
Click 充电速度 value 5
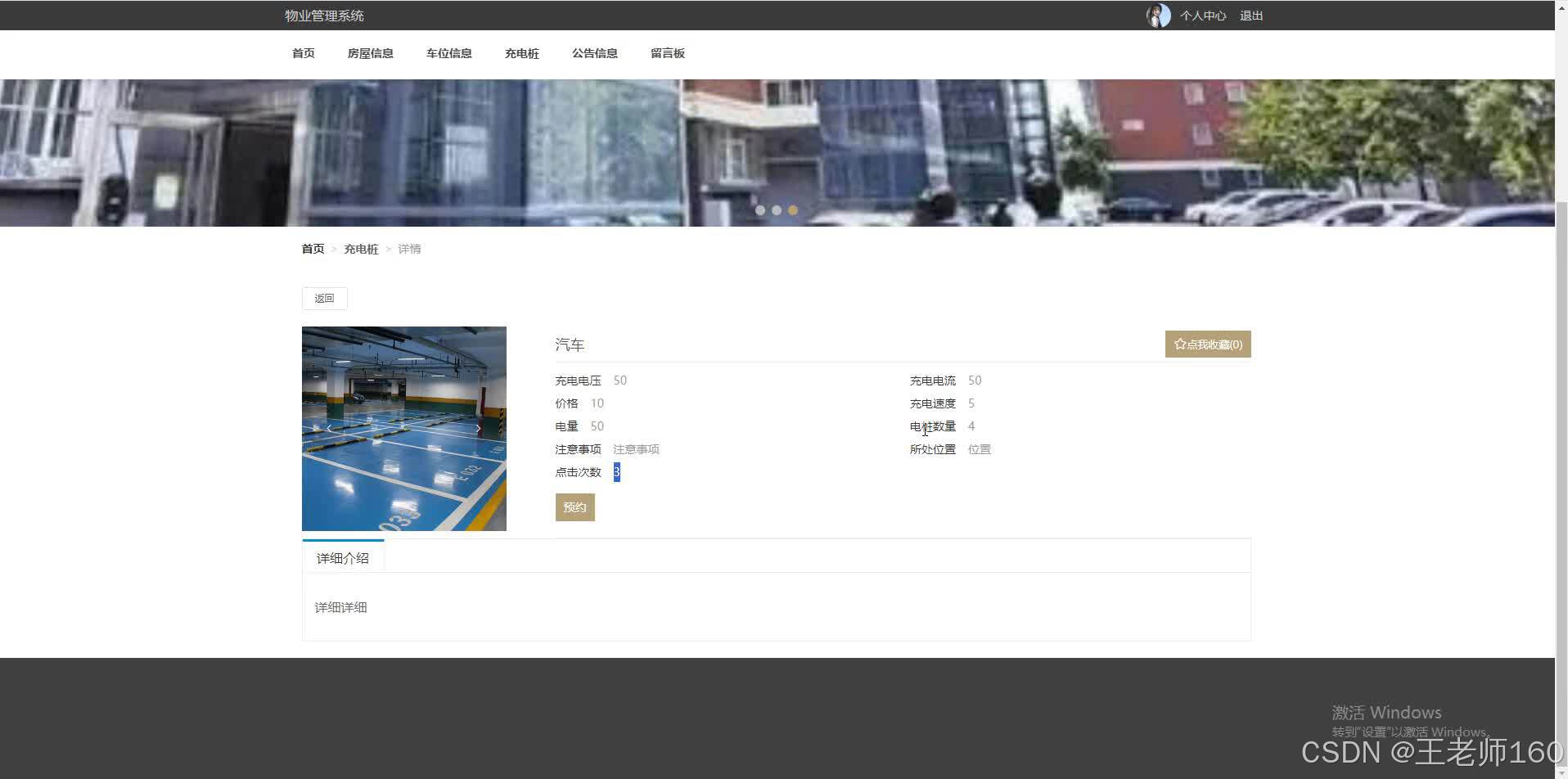pyautogui.click(x=971, y=403)
